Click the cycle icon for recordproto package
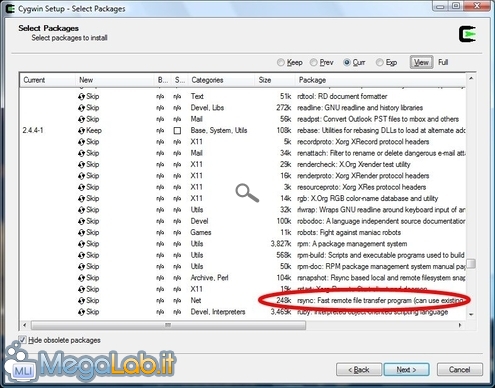The image size is (495, 388). (x=81, y=142)
